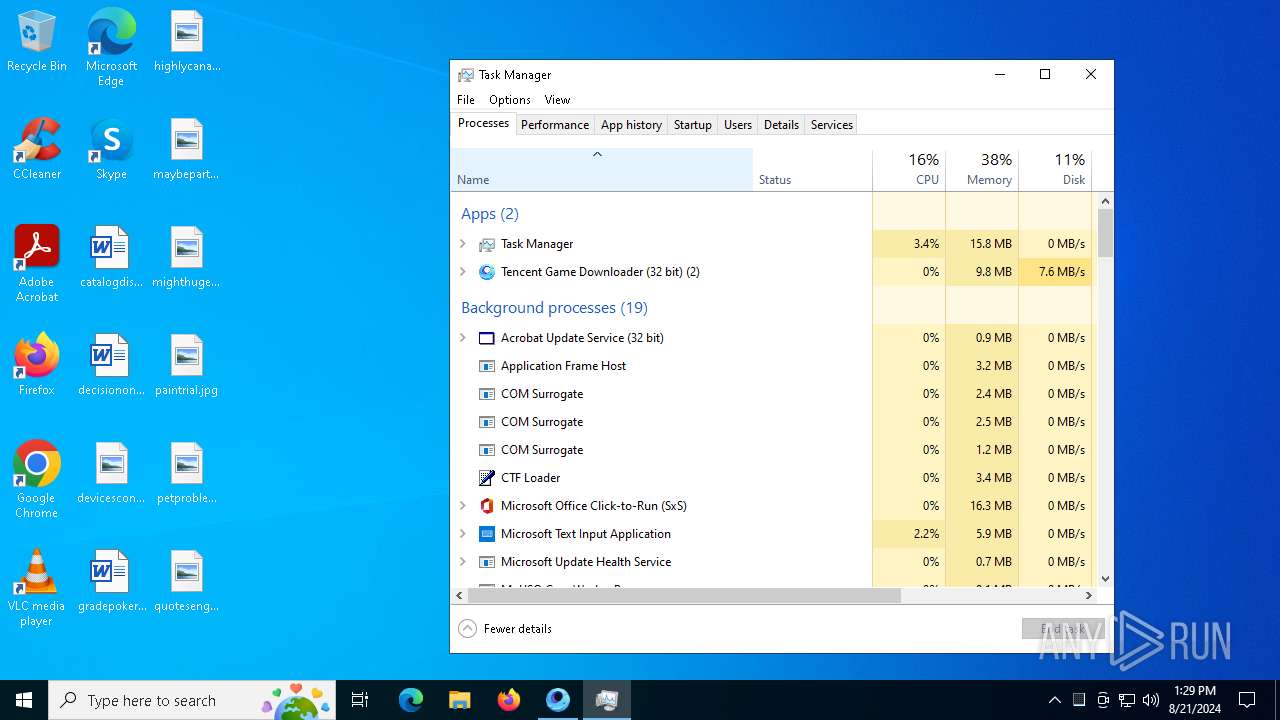Select the Apps (2) group header
1280x720 pixels.
click(490, 214)
